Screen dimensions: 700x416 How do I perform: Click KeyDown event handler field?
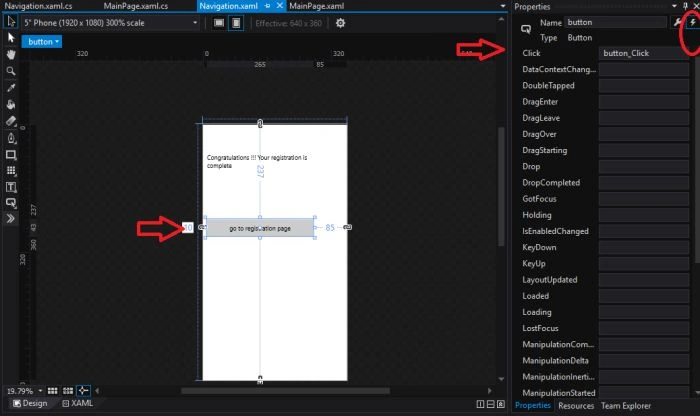[643, 247]
